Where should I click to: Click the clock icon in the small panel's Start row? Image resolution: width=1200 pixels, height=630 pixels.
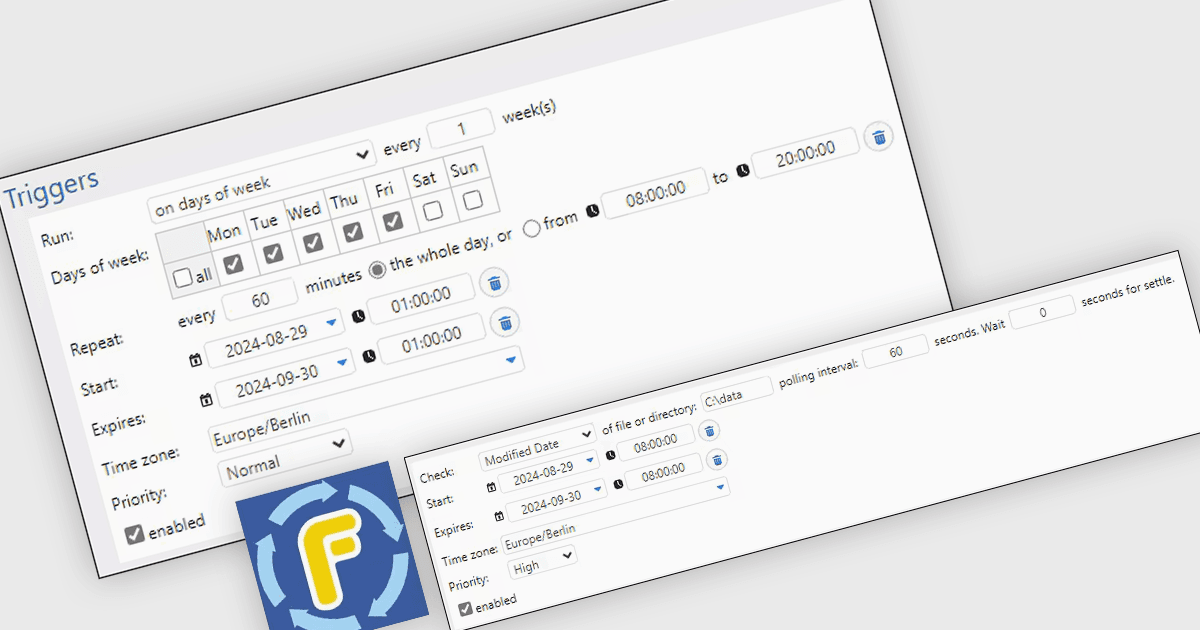[610, 455]
